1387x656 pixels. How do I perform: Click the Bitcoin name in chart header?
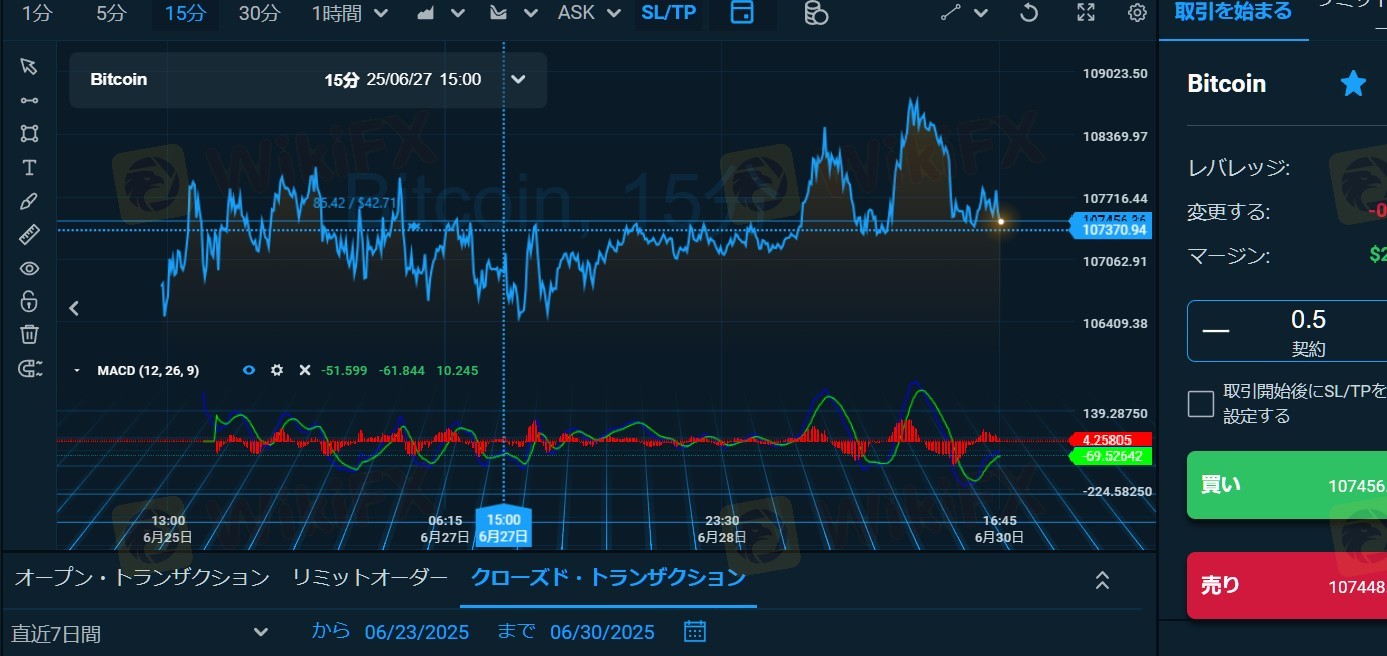tap(118, 79)
